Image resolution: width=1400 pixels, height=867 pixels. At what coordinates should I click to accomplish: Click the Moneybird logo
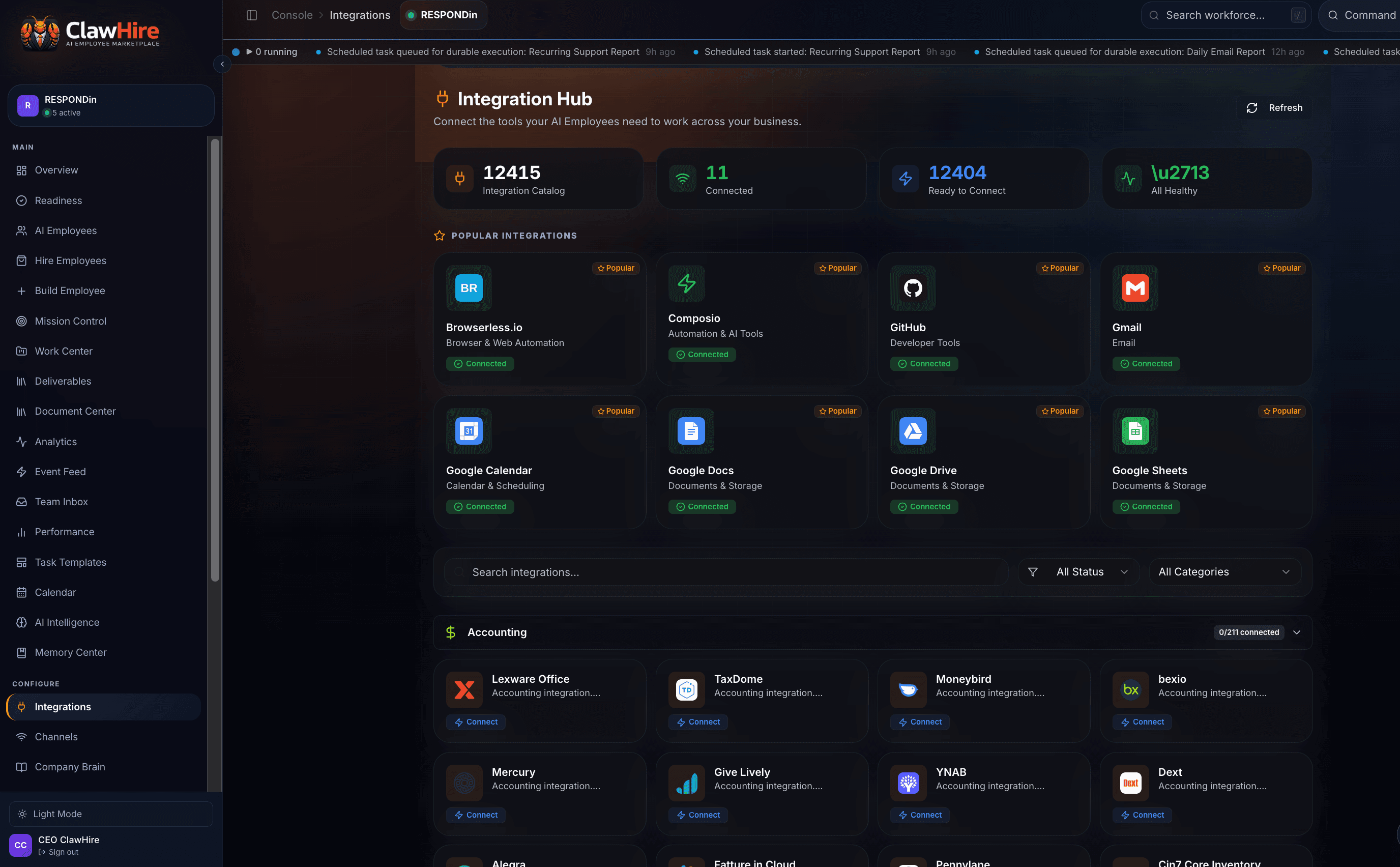click(908, 689)
